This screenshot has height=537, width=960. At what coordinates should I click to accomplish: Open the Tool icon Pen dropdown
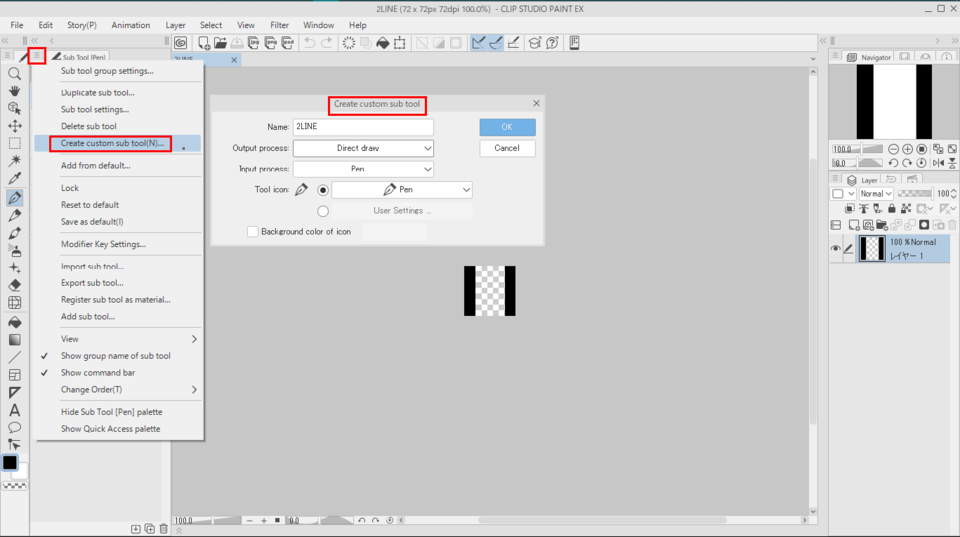click(402, 190)
